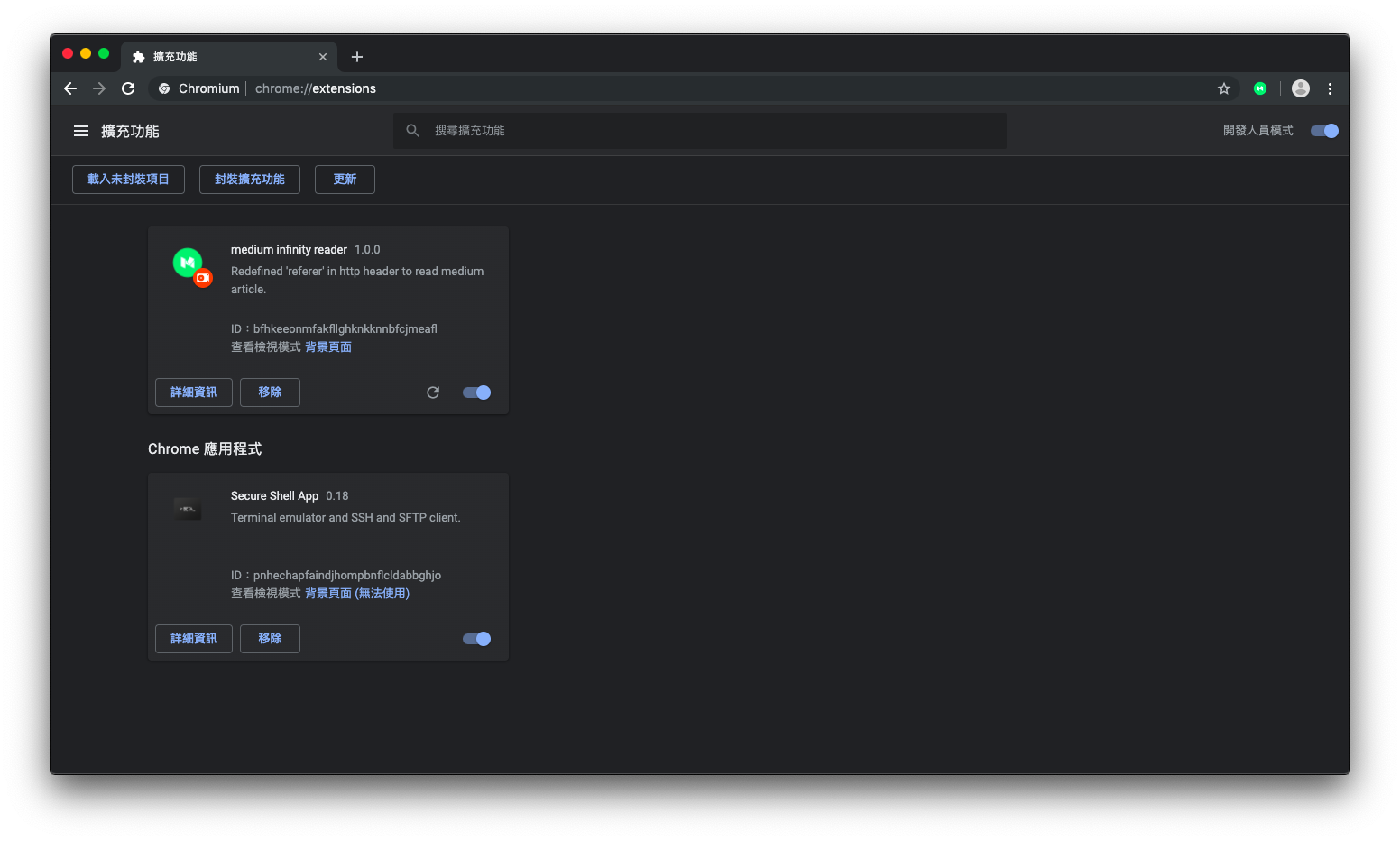1400x841 pixels.
Task: Open a new tab with plus button
Action: pos(357,57)
